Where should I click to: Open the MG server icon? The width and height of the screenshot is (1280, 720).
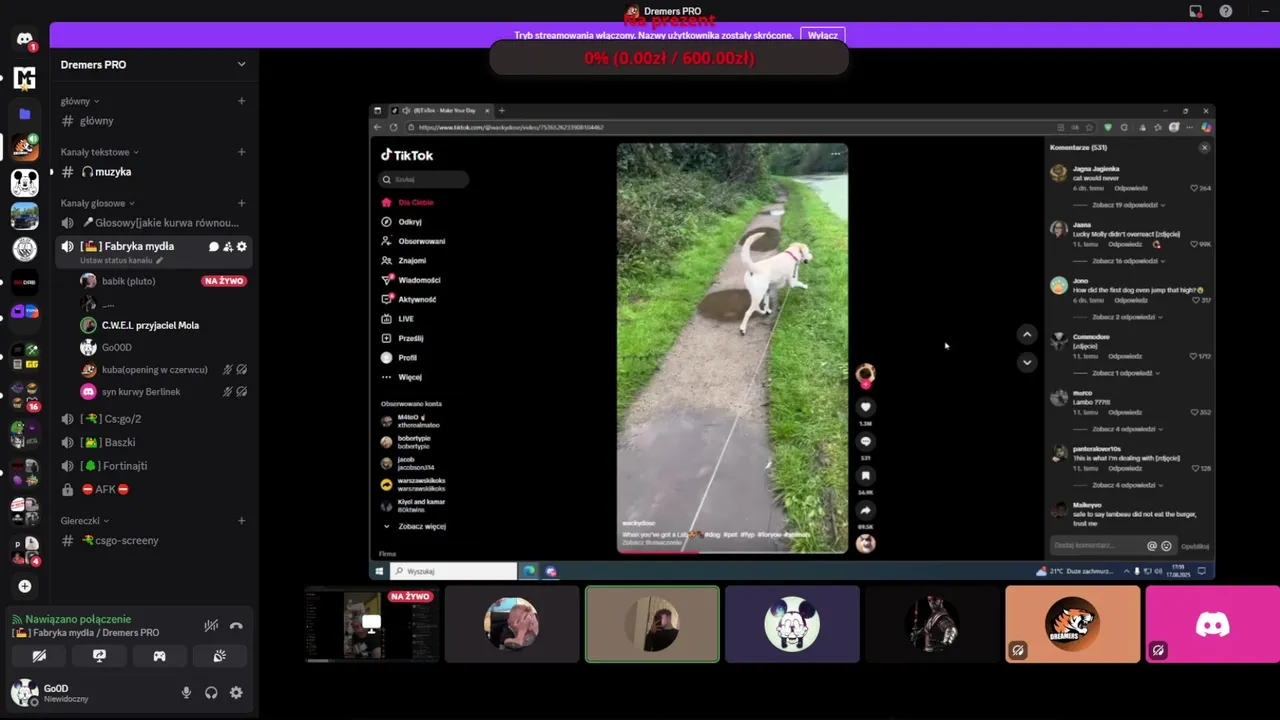point(25,78)
